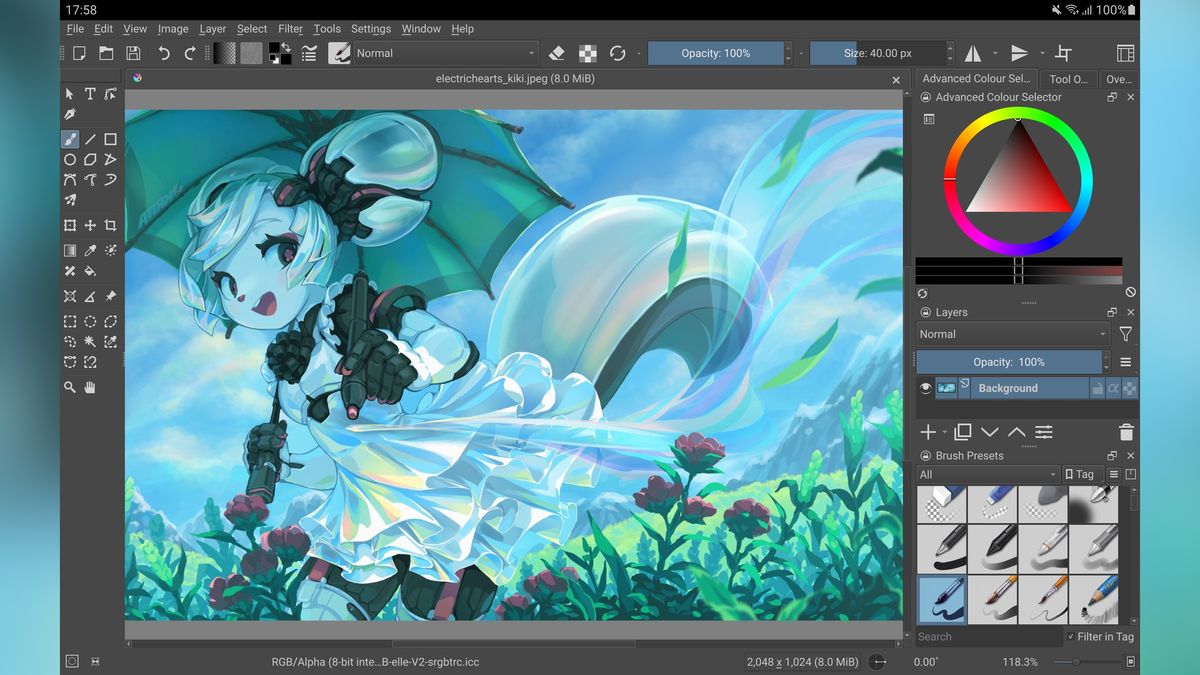Select the Freehand Brush tool
Screen dimensions: 1200x675
70,139
